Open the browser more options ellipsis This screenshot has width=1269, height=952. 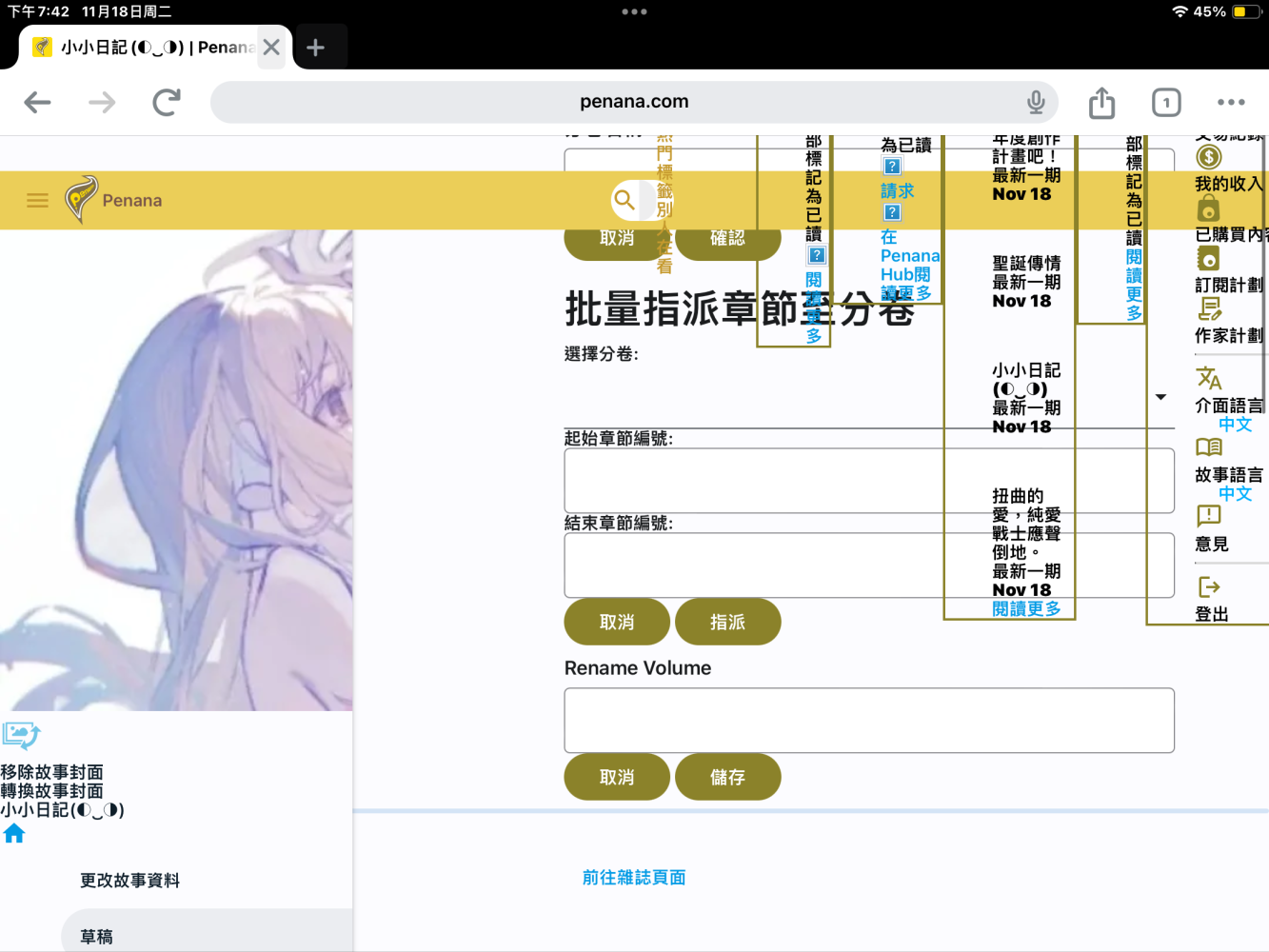click(1231, 102)
